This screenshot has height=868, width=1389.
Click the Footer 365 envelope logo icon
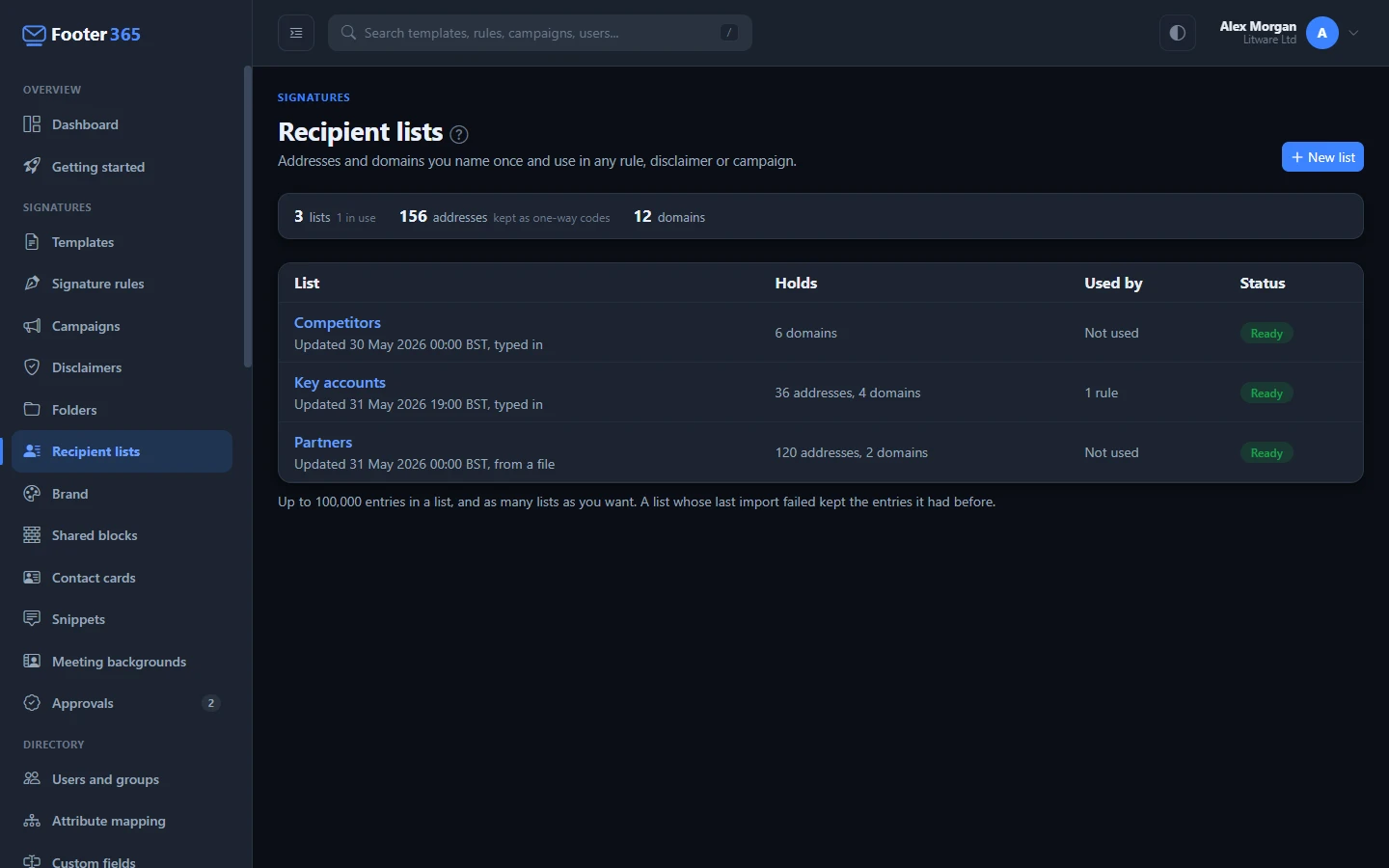(x=34, y=36)
